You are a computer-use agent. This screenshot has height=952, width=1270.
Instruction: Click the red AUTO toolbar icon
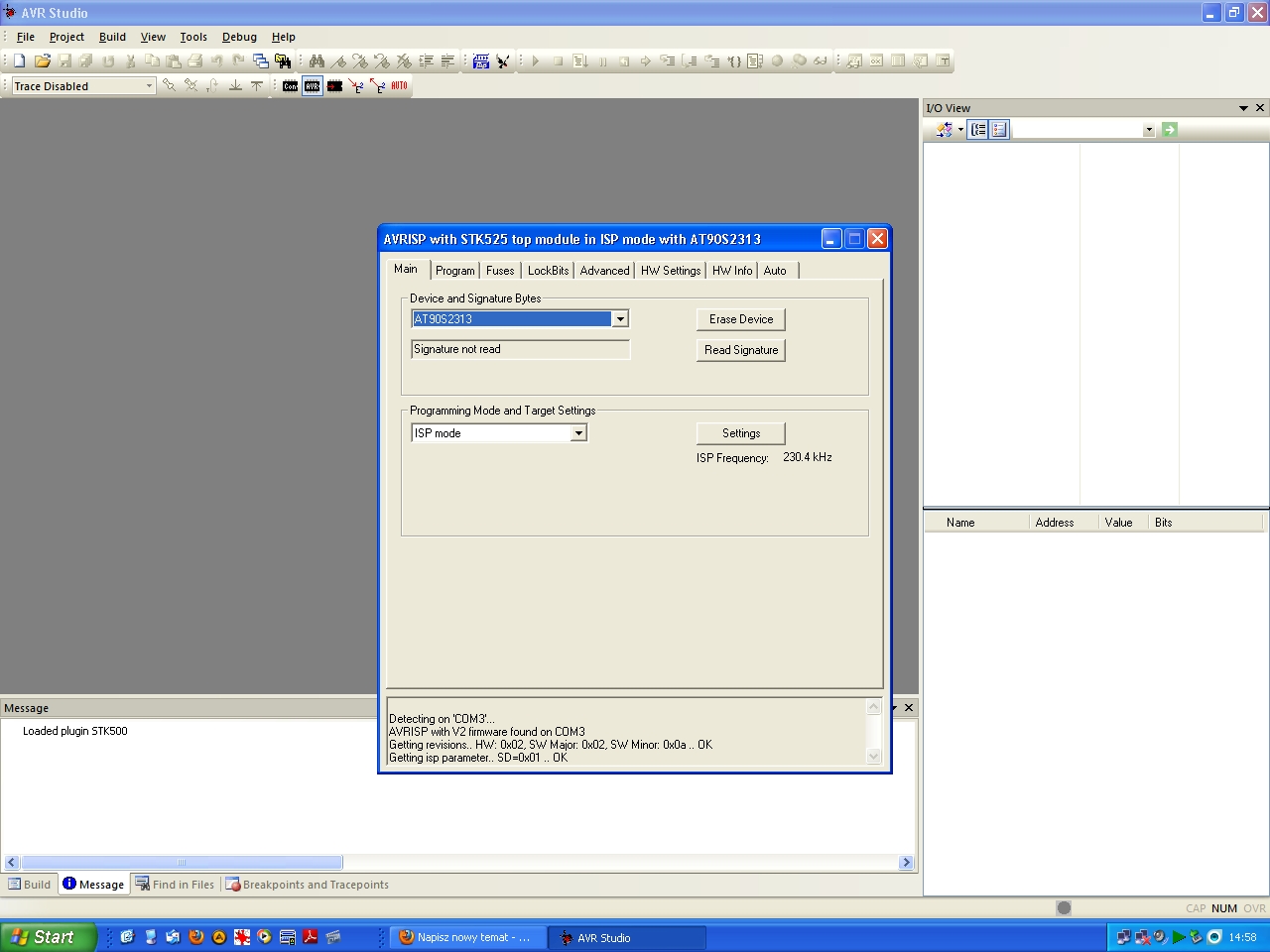click(x=399, y=86)
